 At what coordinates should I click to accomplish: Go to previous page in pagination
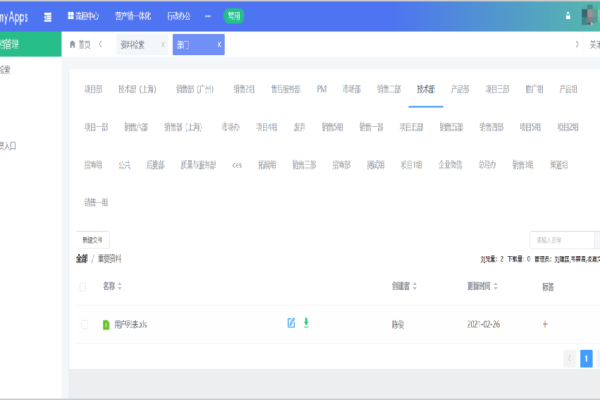tap(569, 359)
